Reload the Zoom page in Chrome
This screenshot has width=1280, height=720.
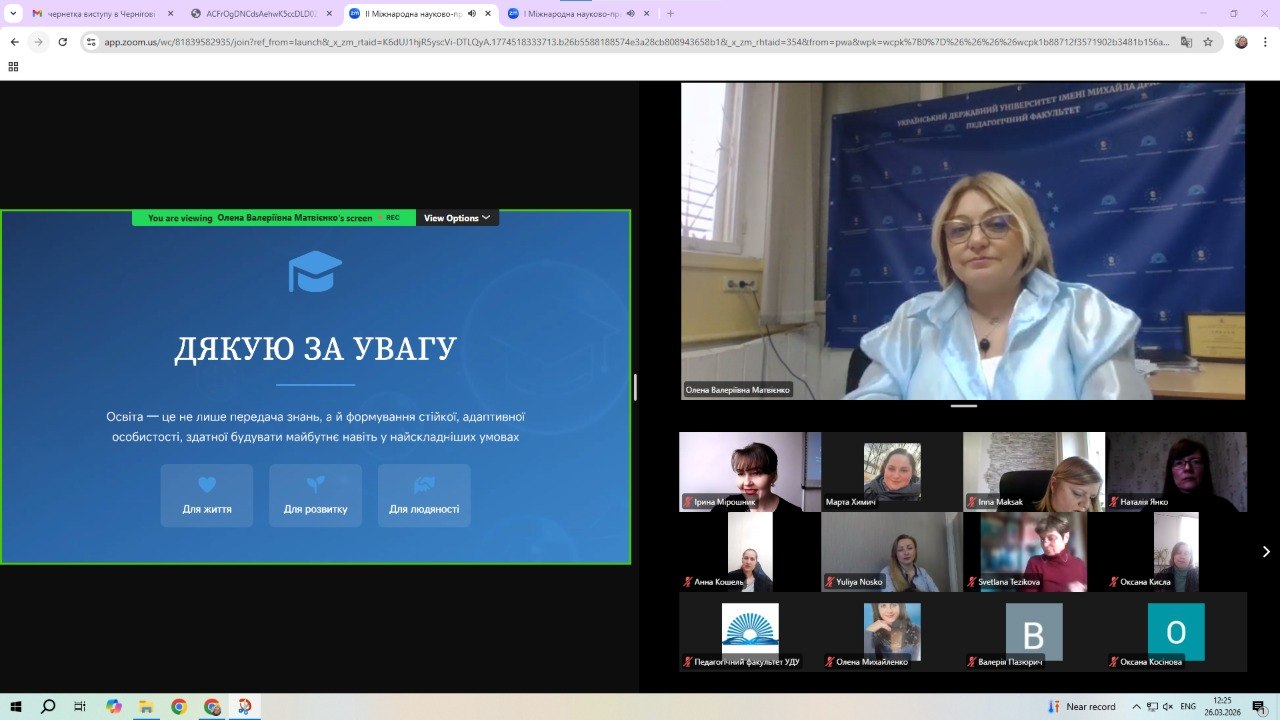pyautogui.click(x=63, y=42)
